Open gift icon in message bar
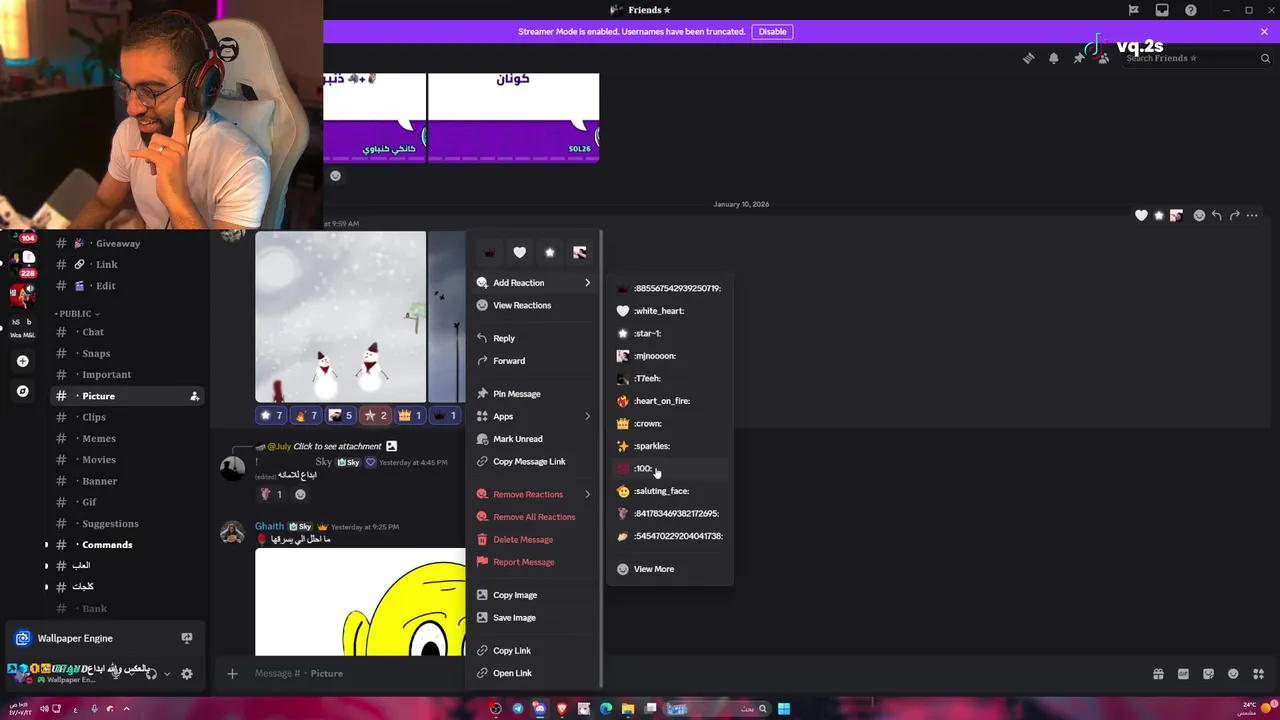 tap(1158, 674)
